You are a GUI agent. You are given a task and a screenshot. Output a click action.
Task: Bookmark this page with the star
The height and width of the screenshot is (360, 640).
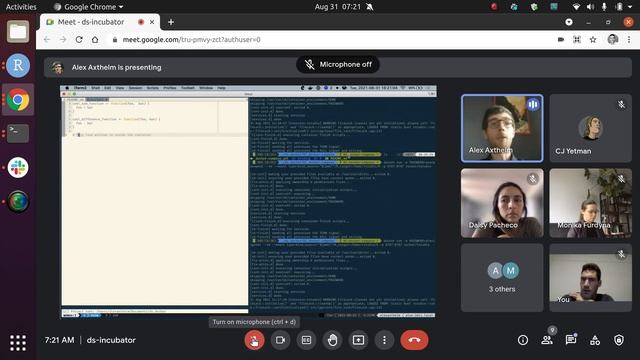click(x=593, y=40)
